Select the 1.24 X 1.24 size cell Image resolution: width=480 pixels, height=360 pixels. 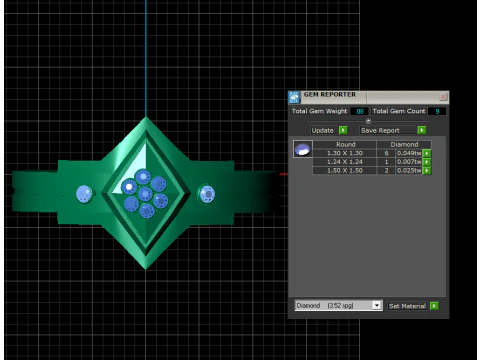[x=345, y=162]
